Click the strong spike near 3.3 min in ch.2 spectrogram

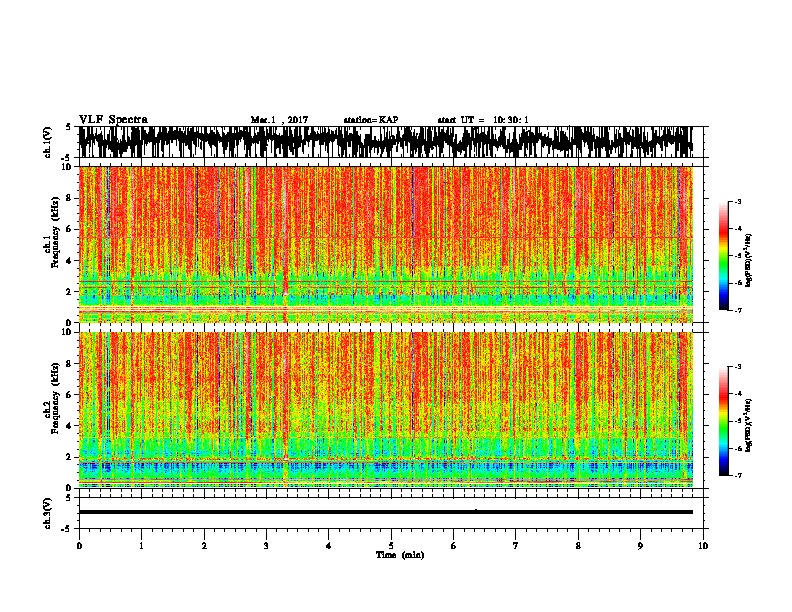[x=285, y=410]
